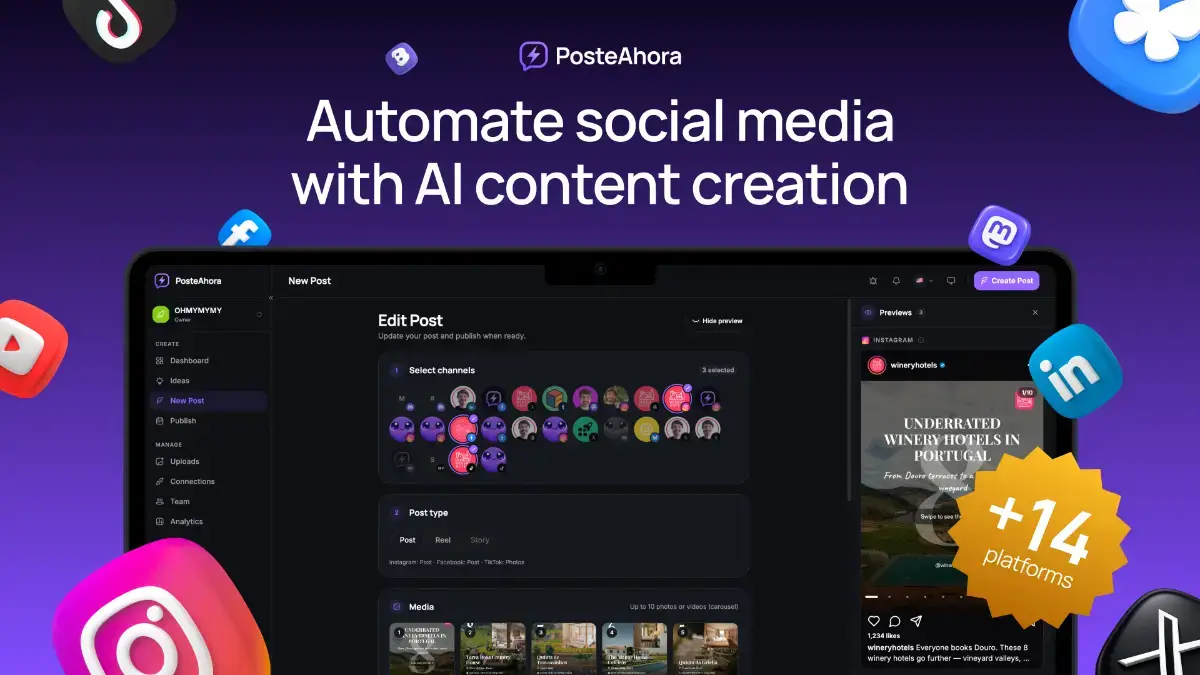This screenshot has width=1200, height=675.
Task: Click the info icon next to INSTAGRAM
Action: 921,340
